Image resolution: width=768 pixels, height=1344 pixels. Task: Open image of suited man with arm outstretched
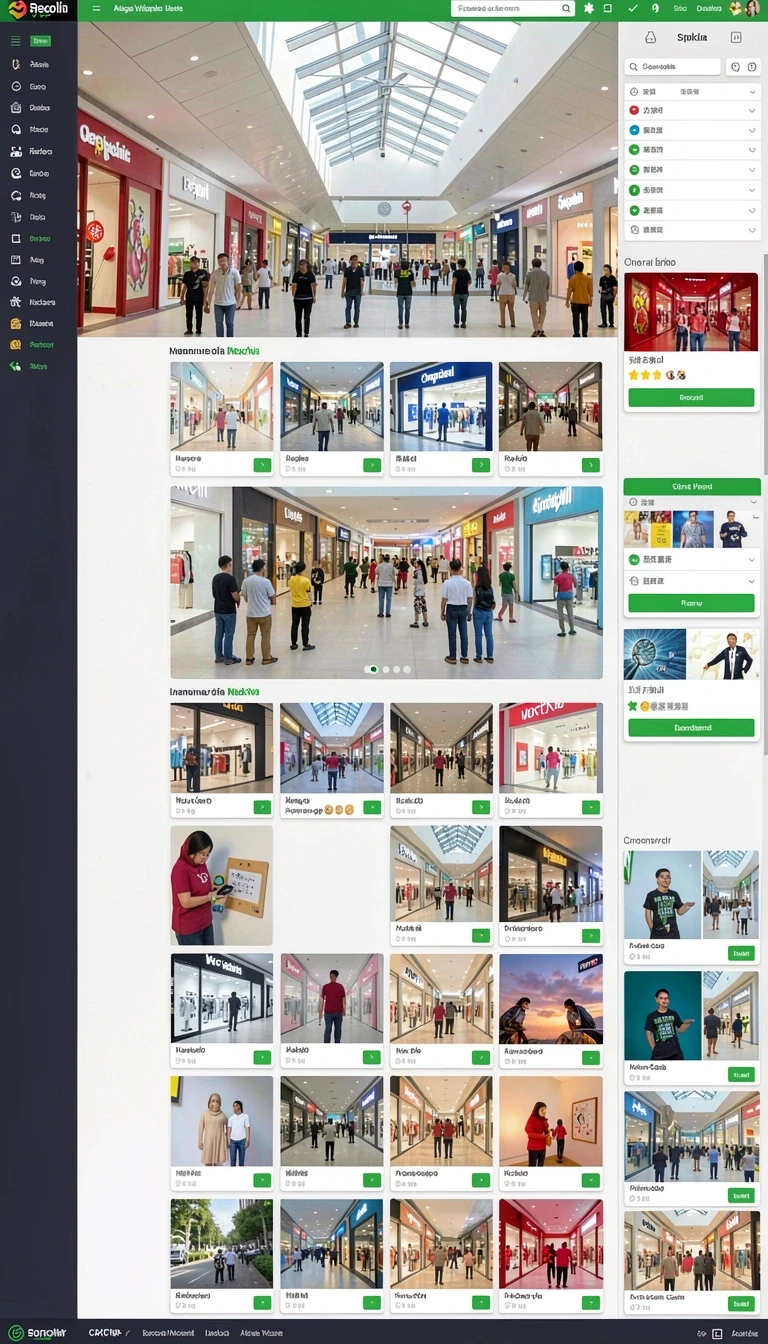click(x=723, y=654)
